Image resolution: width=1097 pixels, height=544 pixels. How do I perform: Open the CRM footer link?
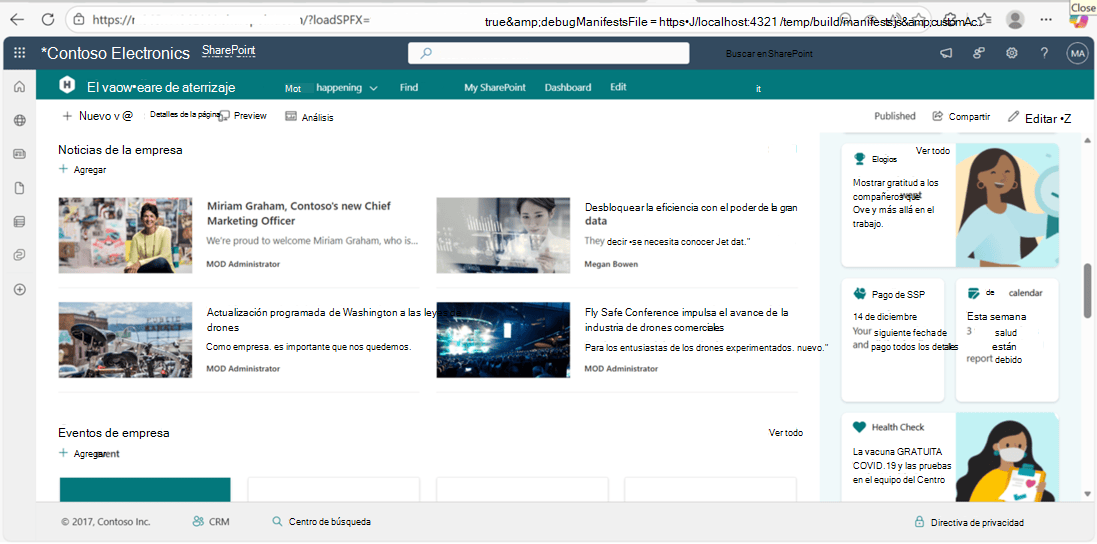pos(211,522)
